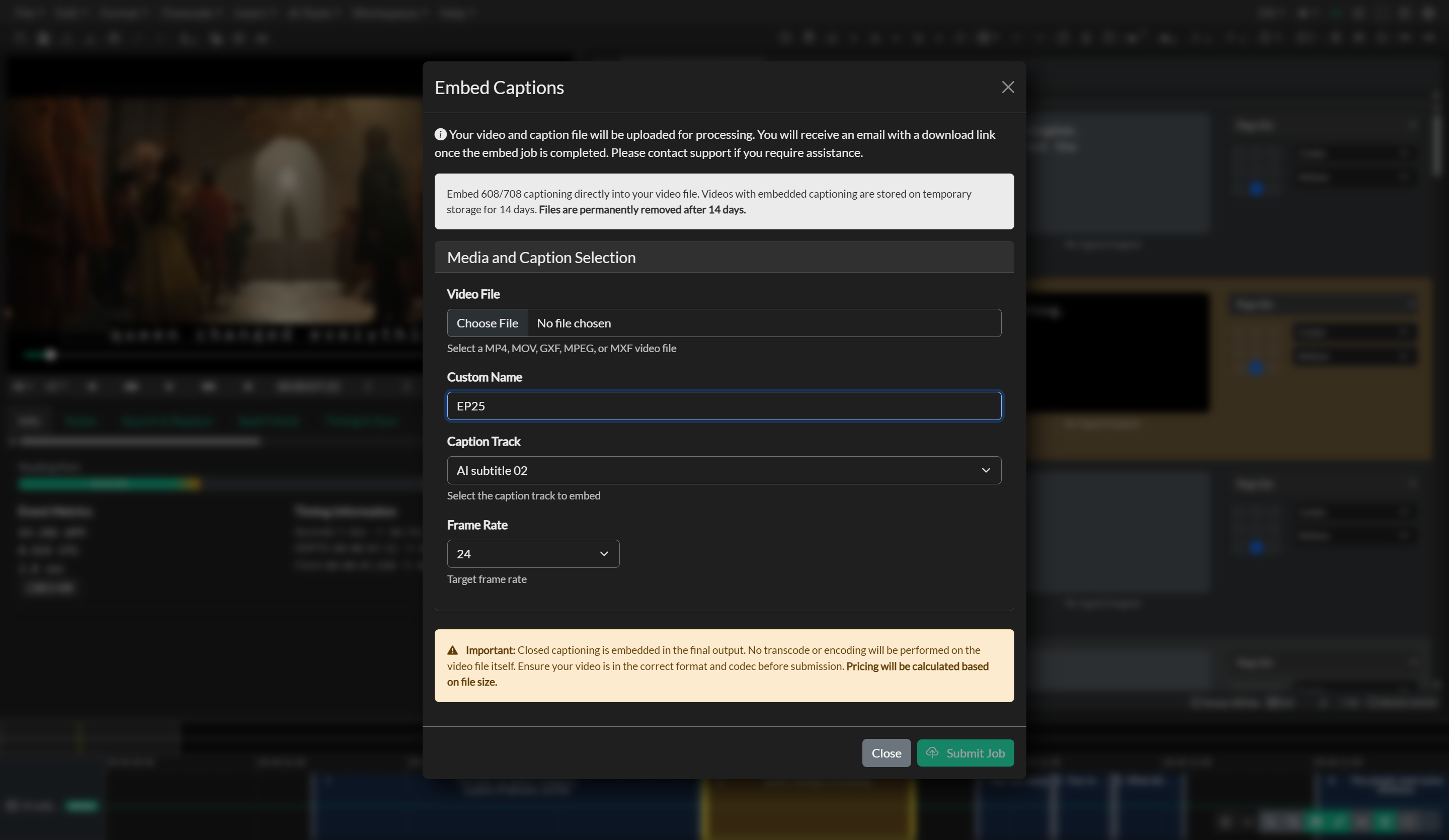Click the 'Embed Captions' dialog title
The width and height of the screenshot is (1449, 840).
tap(499, 88)
